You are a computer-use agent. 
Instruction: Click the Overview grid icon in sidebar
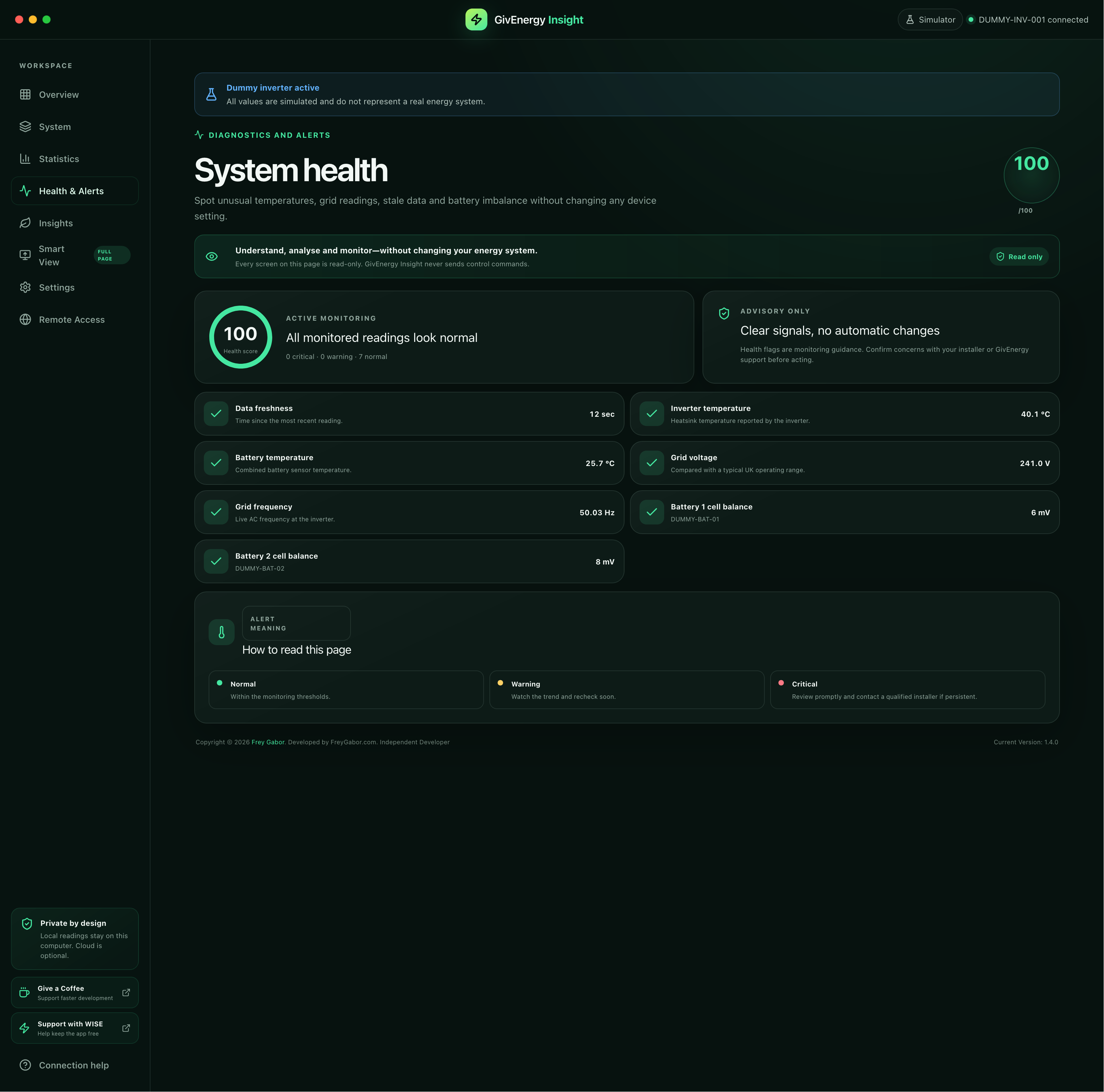[25, 94]
